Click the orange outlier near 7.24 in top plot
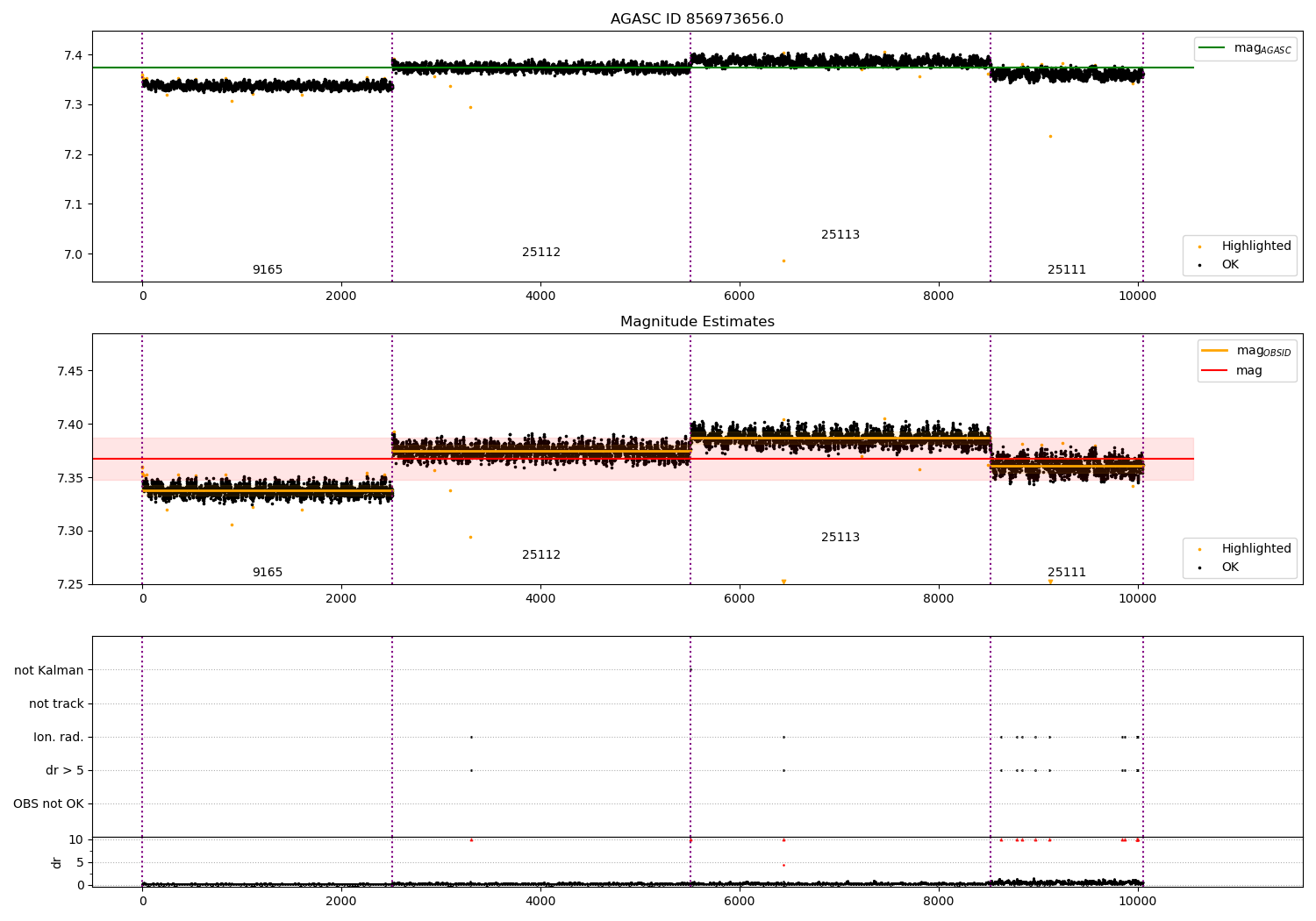 (1050, 136)
